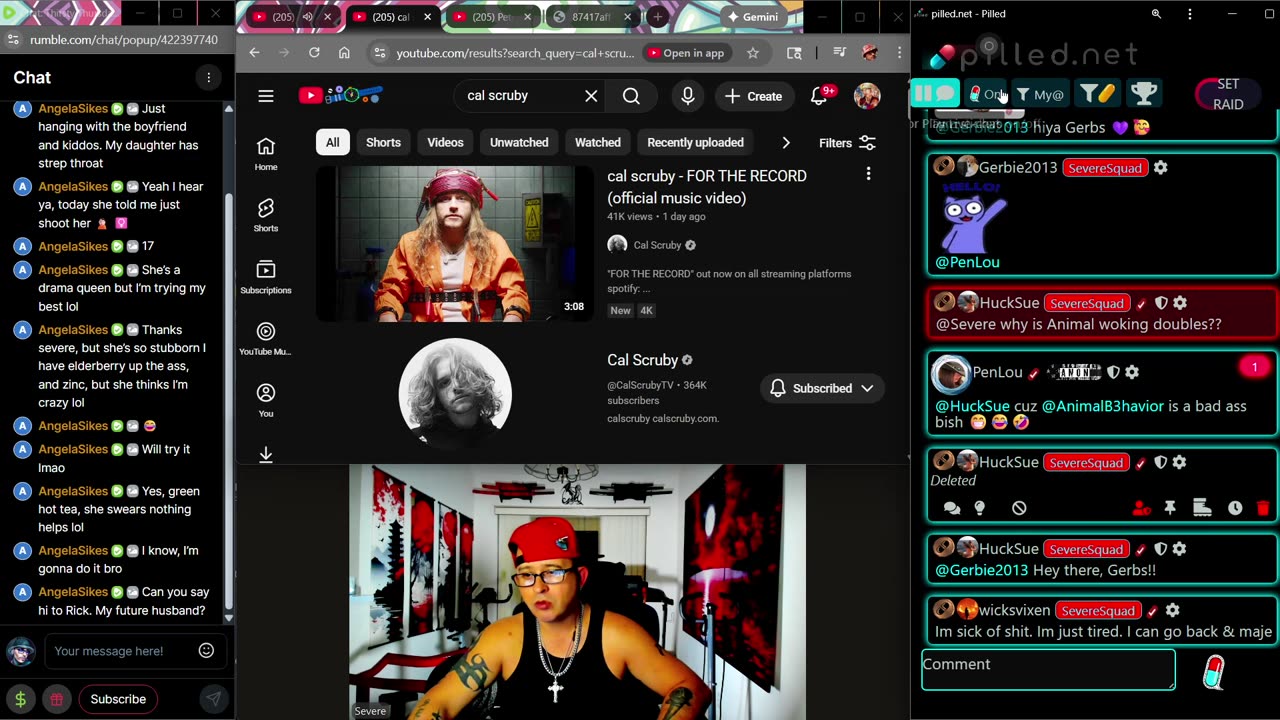Open Rumble chat options three-dot menu
Image resolution: width=1280 pixels, height=720 pixels.
tap(208, 78)
